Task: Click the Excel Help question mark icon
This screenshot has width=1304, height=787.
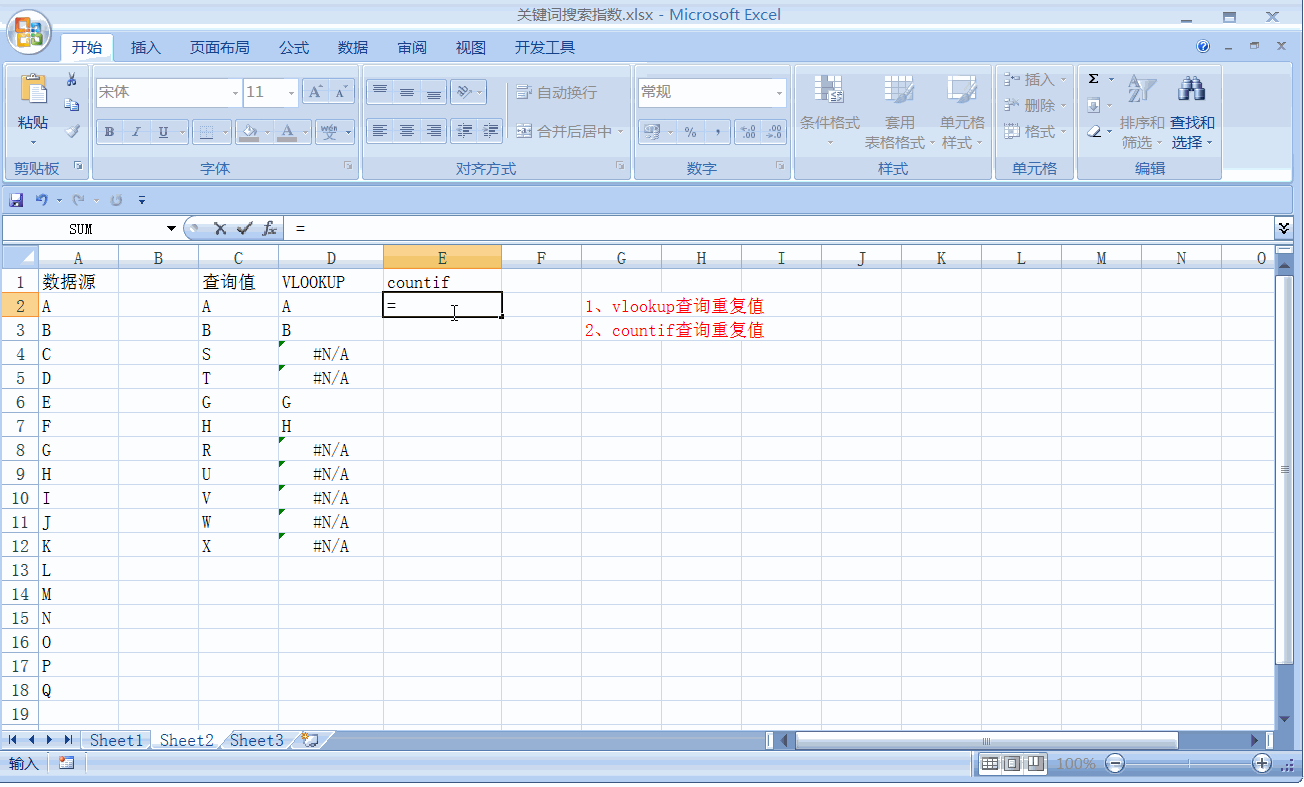Action: pyautogui.click(x=1203, y=46)
